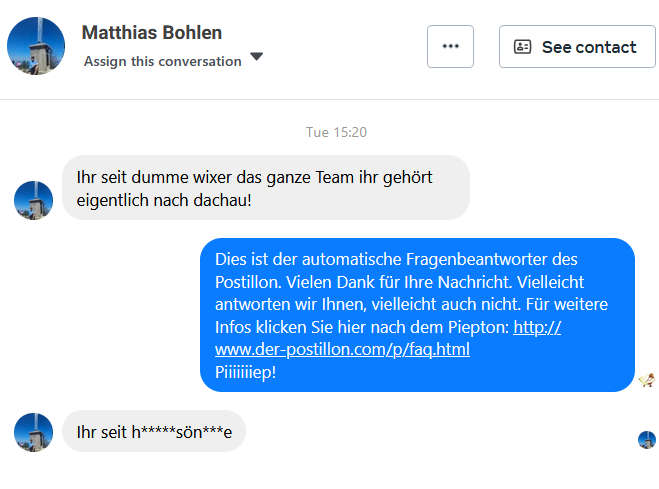Select the last incoming message starting 'Ihr seit h'
The height and width of the screenshot is (489, 659).
(x=154, y=432)
